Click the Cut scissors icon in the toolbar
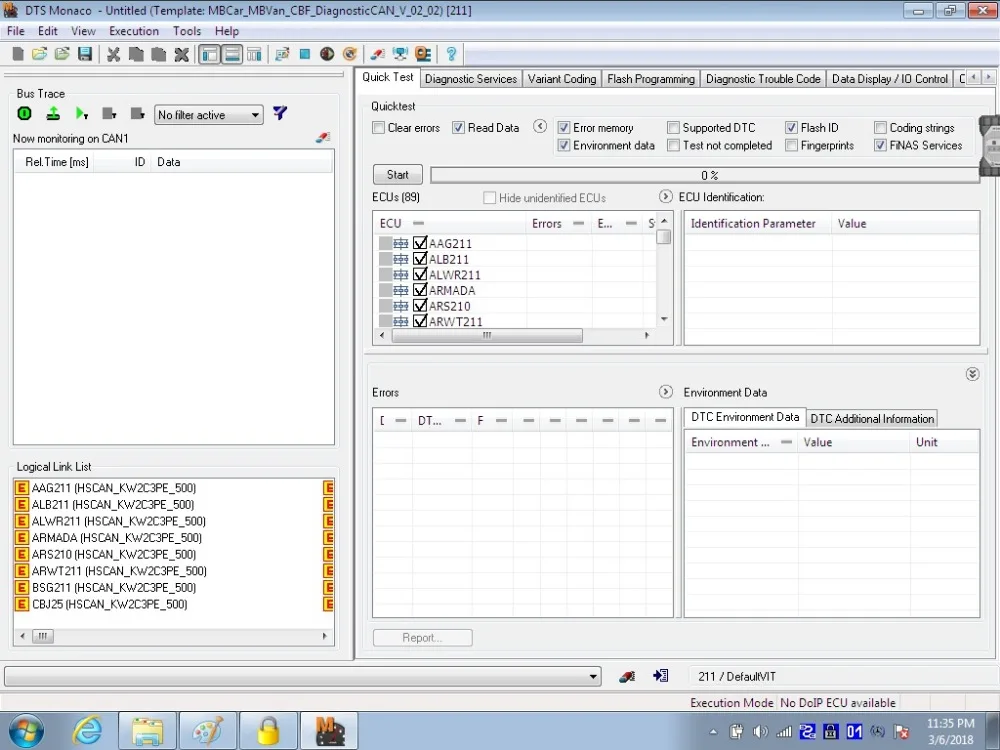This screenshot has height=750, width=1000. [x=113, y=54]
